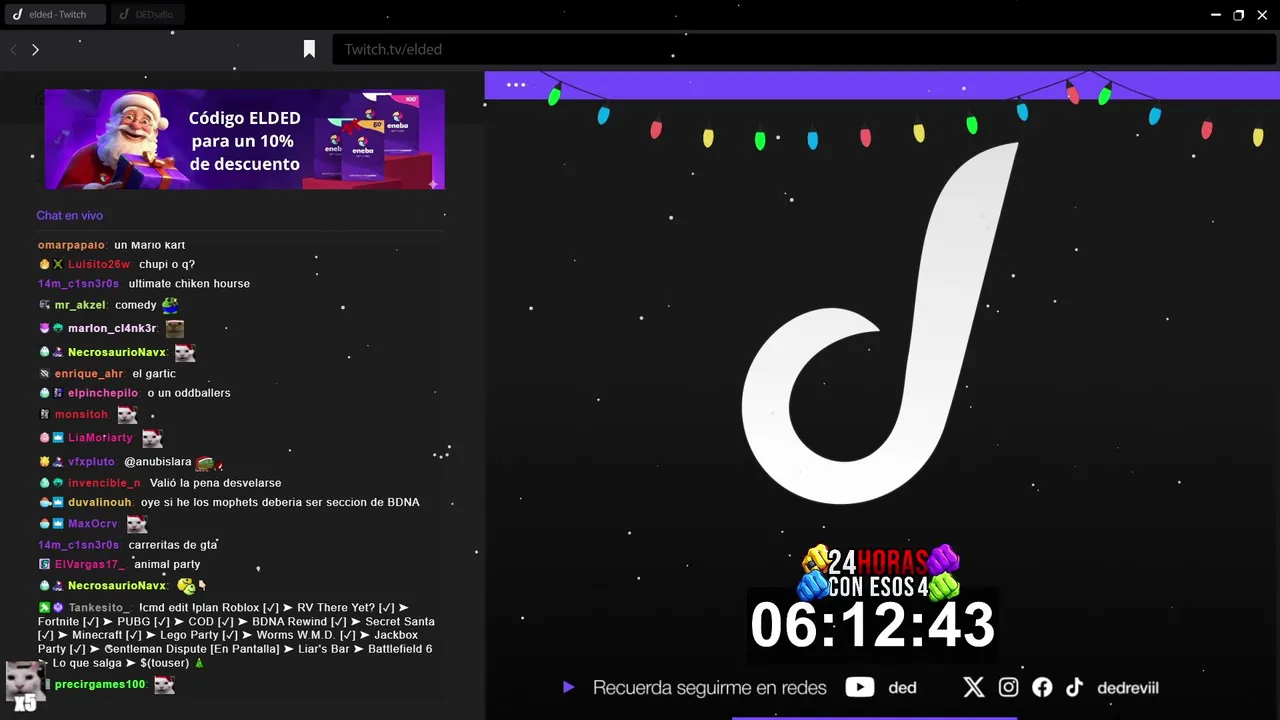Switch to the DEDsafio tab
The height and width of the screenshot is (720, 1280).
coord(148,14)
